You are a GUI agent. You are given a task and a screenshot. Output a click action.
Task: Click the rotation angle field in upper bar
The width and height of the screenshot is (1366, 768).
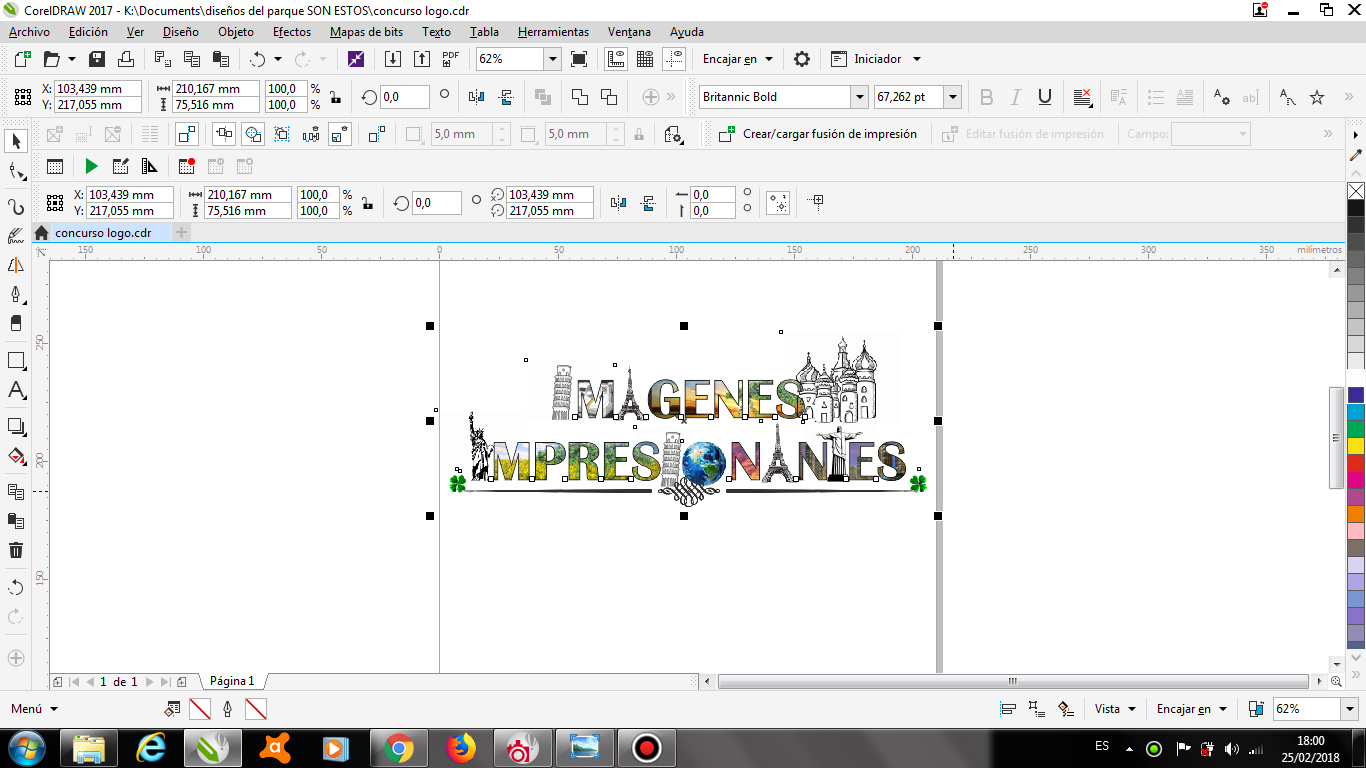pos(404,97)
